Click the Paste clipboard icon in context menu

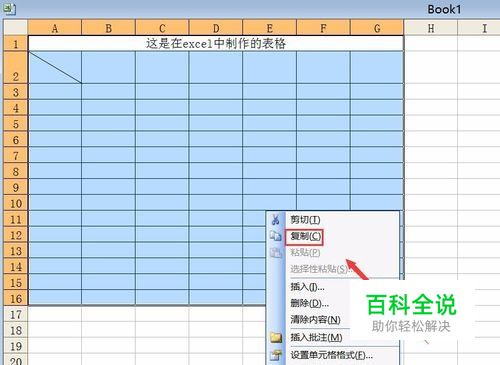click(276, 252)
